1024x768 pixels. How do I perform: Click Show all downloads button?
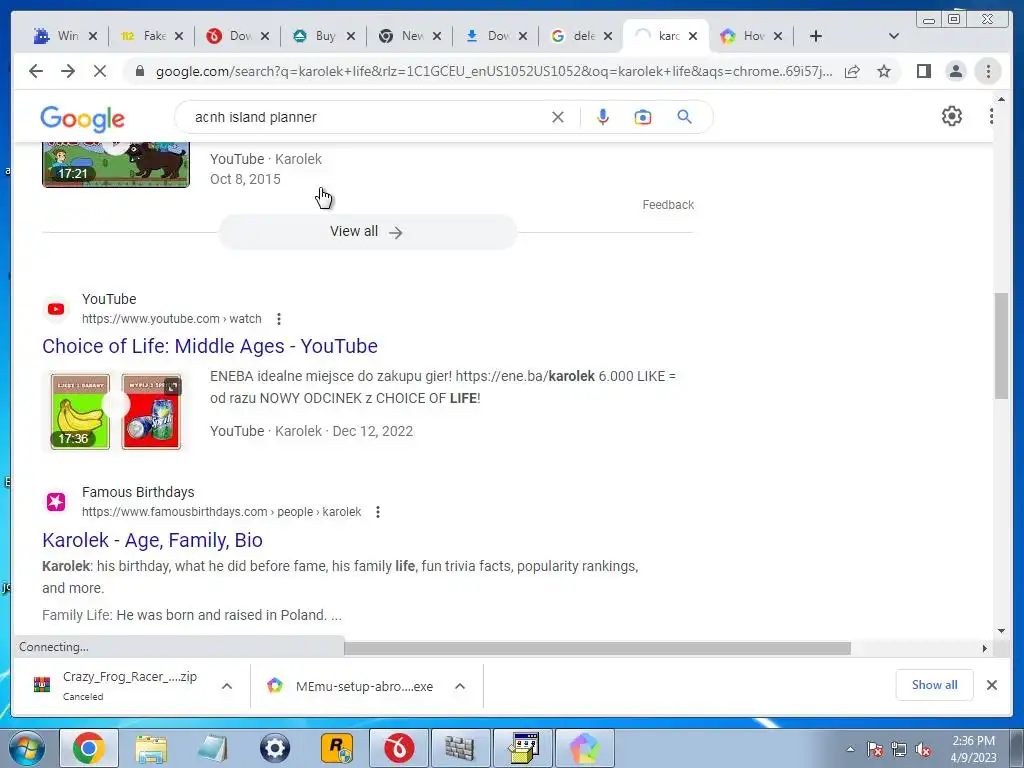coord(935,685)
